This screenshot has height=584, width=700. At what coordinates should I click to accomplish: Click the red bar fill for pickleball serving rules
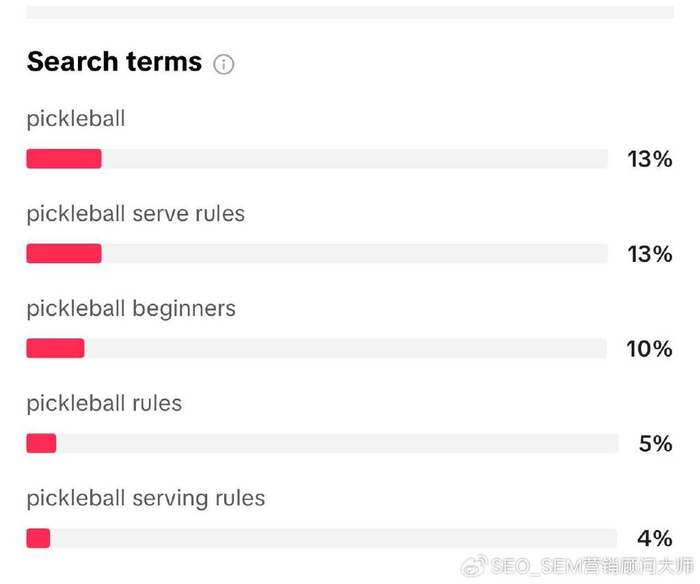pos(38,538)
